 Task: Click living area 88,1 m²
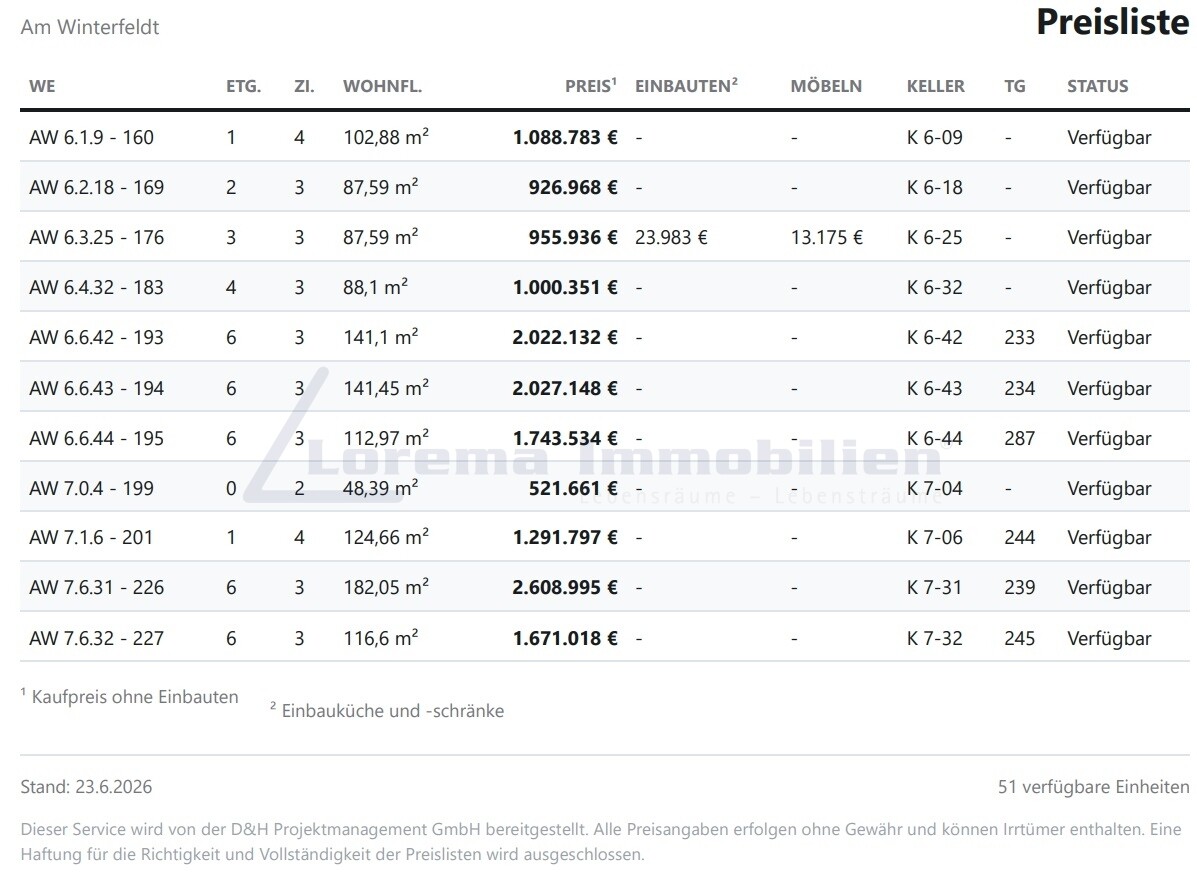click(x=376, y=288)
